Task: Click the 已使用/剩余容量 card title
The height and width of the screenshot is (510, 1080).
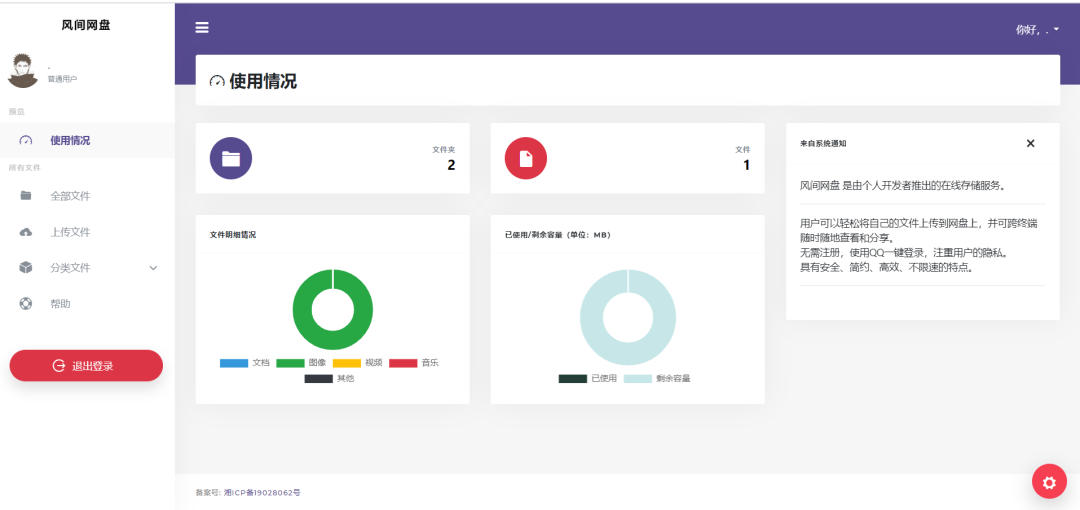Action: coord(558,235)
